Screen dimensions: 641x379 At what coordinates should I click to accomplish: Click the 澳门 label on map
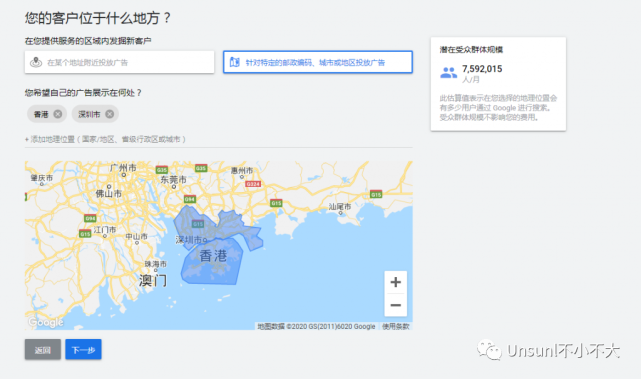[x=152, y=281]
